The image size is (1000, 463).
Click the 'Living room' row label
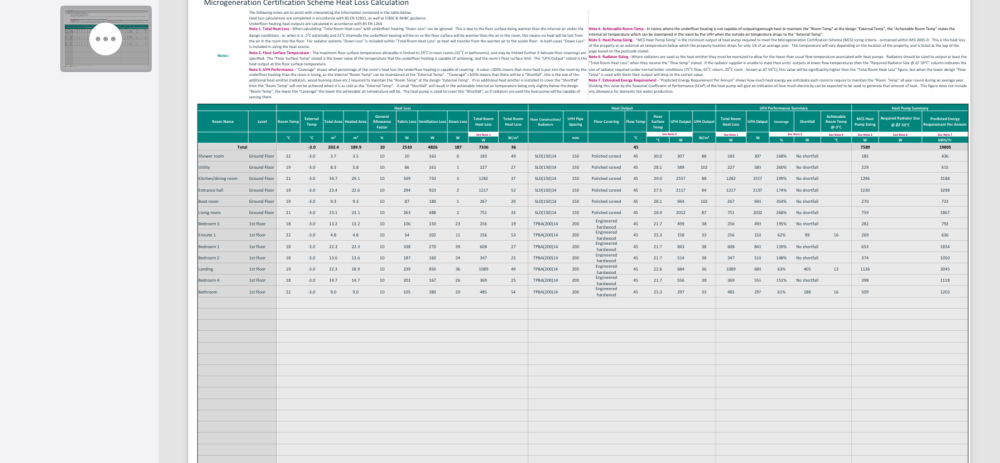(208, 212)
